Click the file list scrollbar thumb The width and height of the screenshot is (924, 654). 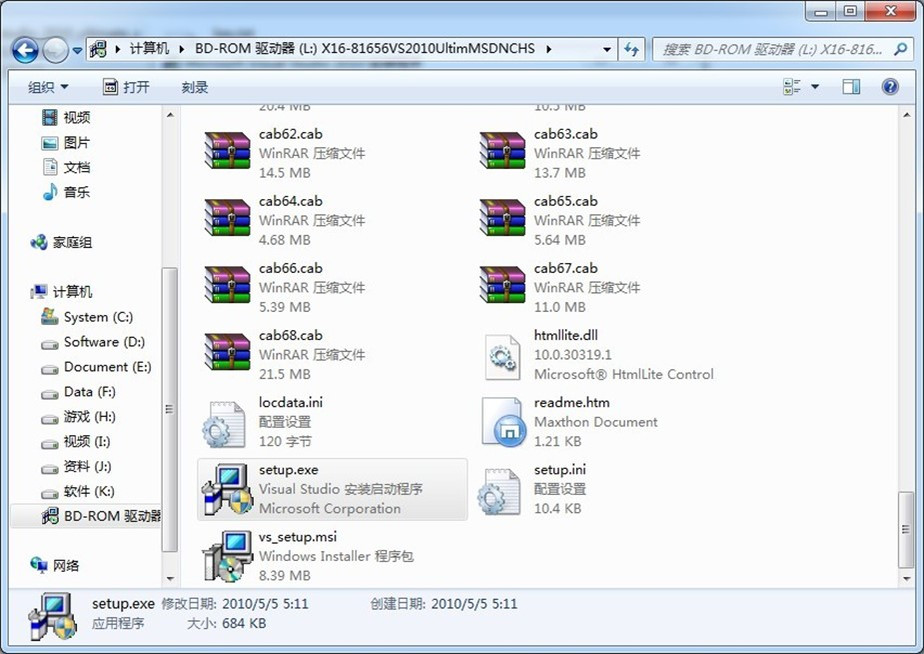click(x=906, y=529)
